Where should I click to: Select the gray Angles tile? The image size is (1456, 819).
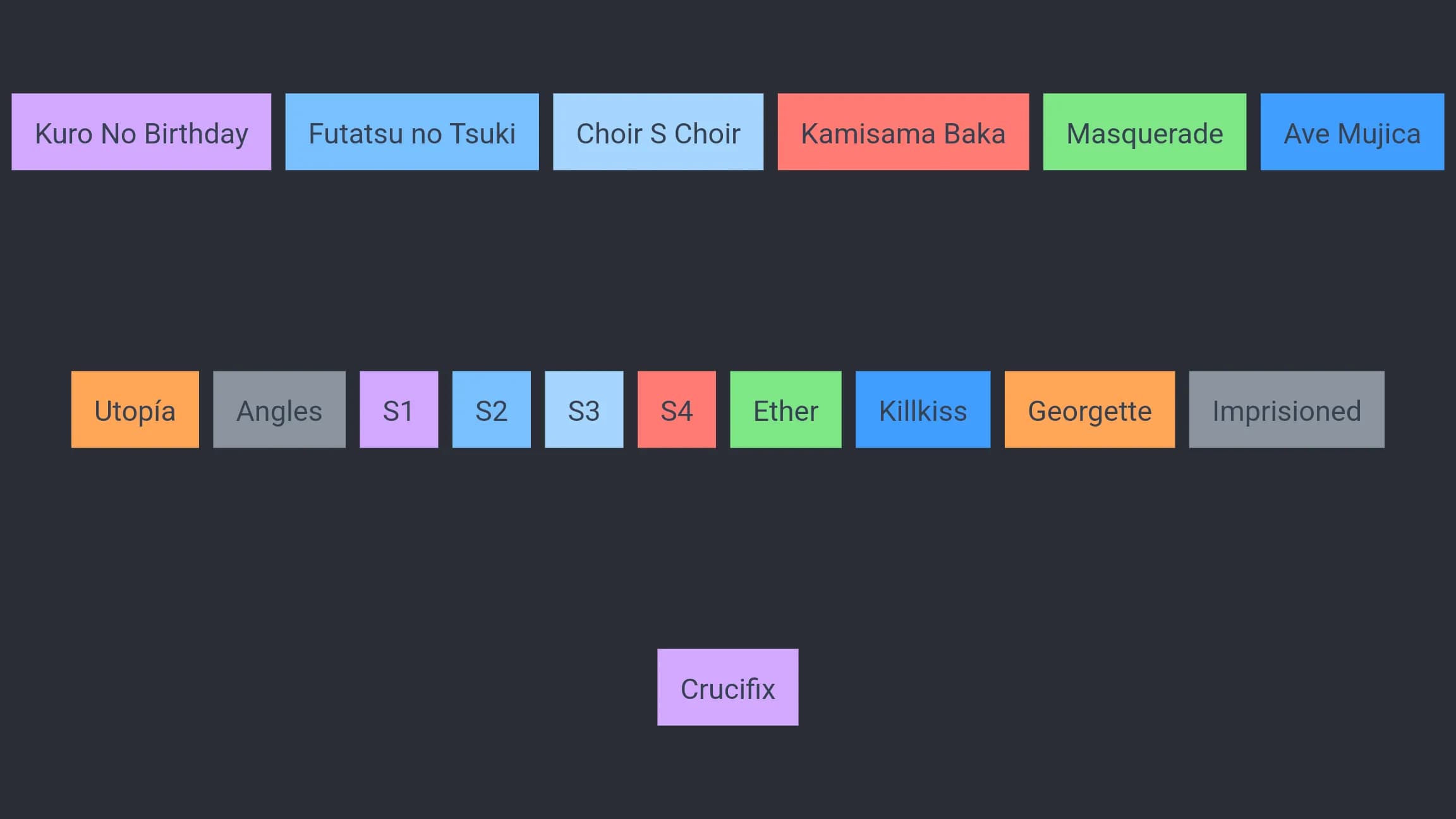coord(279,409)
